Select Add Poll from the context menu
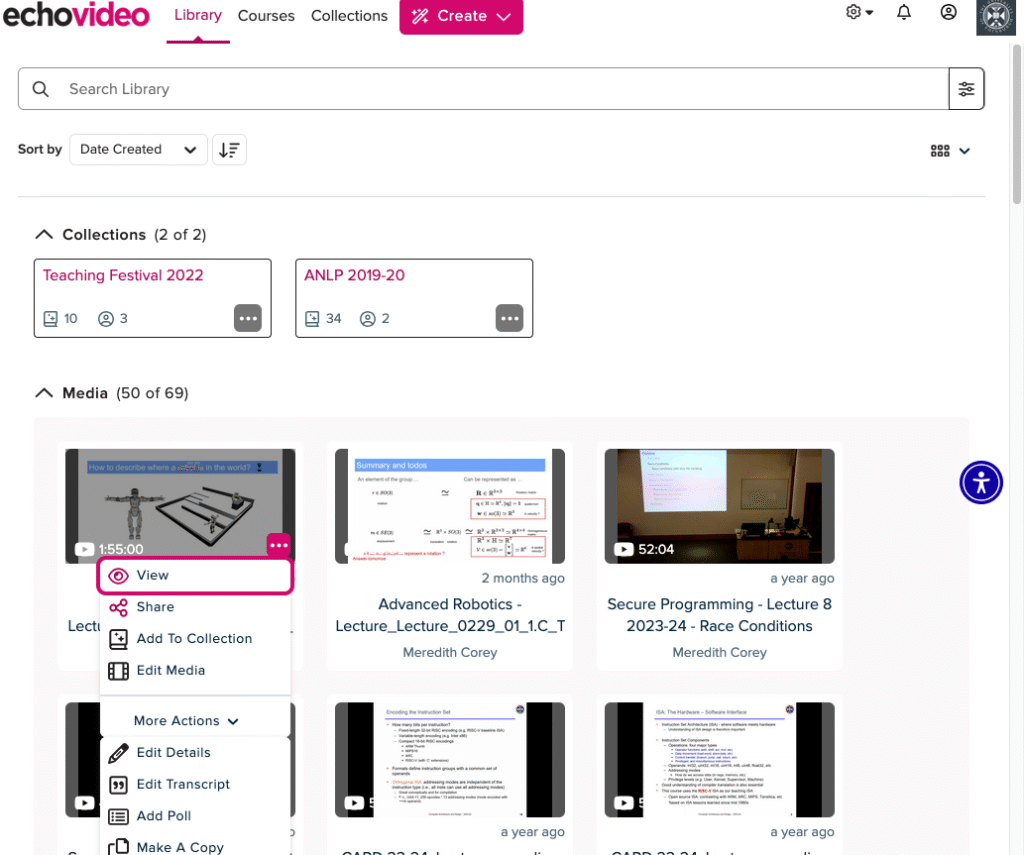Viewport: 1024px width, 855px height. pos(162,815)
